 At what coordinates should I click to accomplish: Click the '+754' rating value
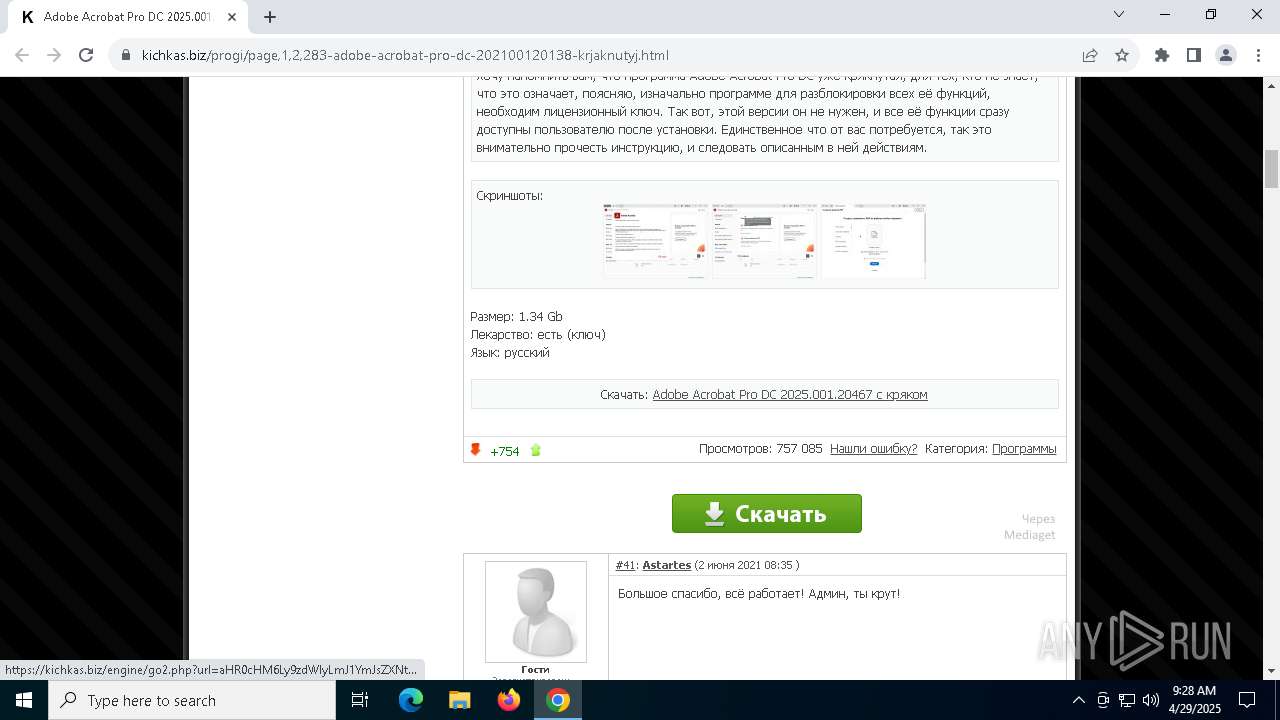coord(505,451)
